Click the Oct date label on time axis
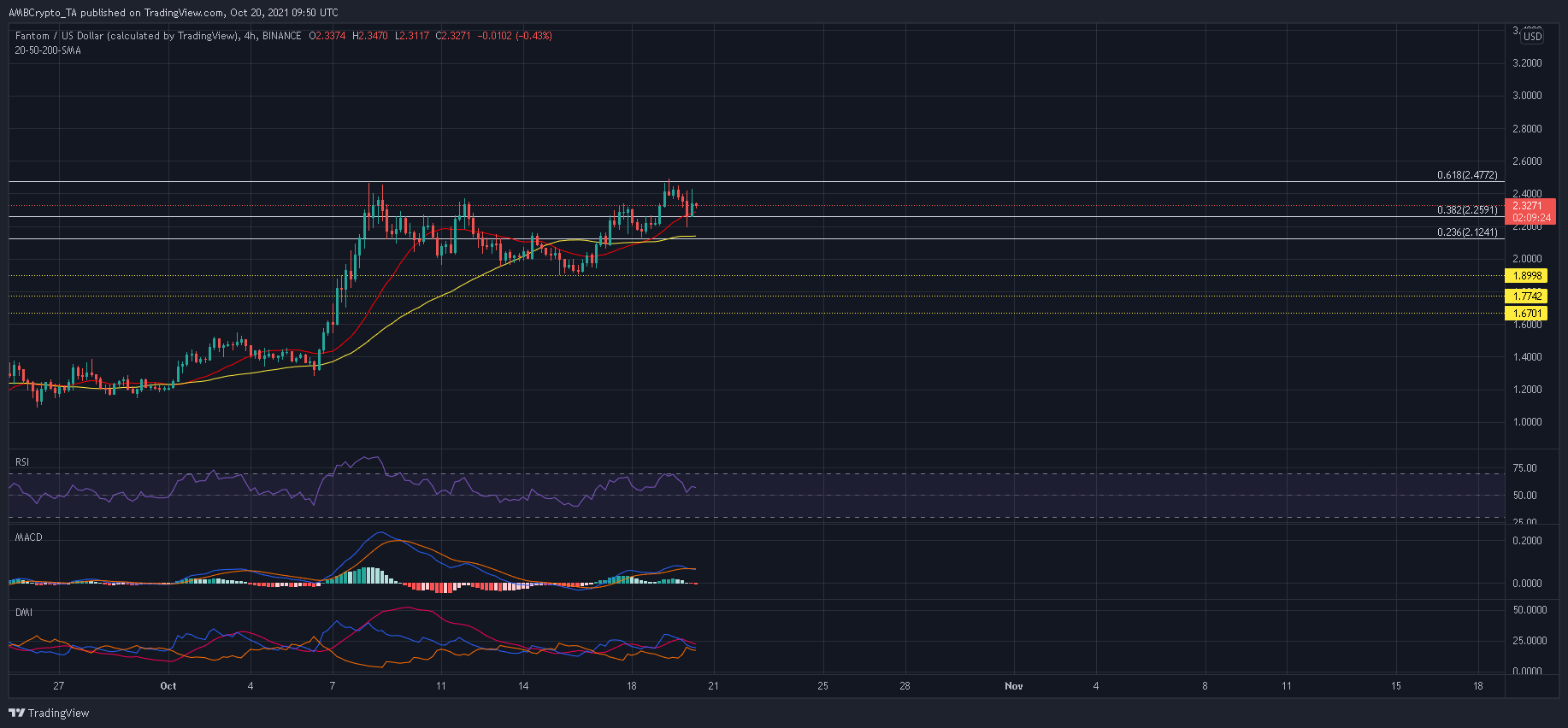 click(x=168, y=686)
